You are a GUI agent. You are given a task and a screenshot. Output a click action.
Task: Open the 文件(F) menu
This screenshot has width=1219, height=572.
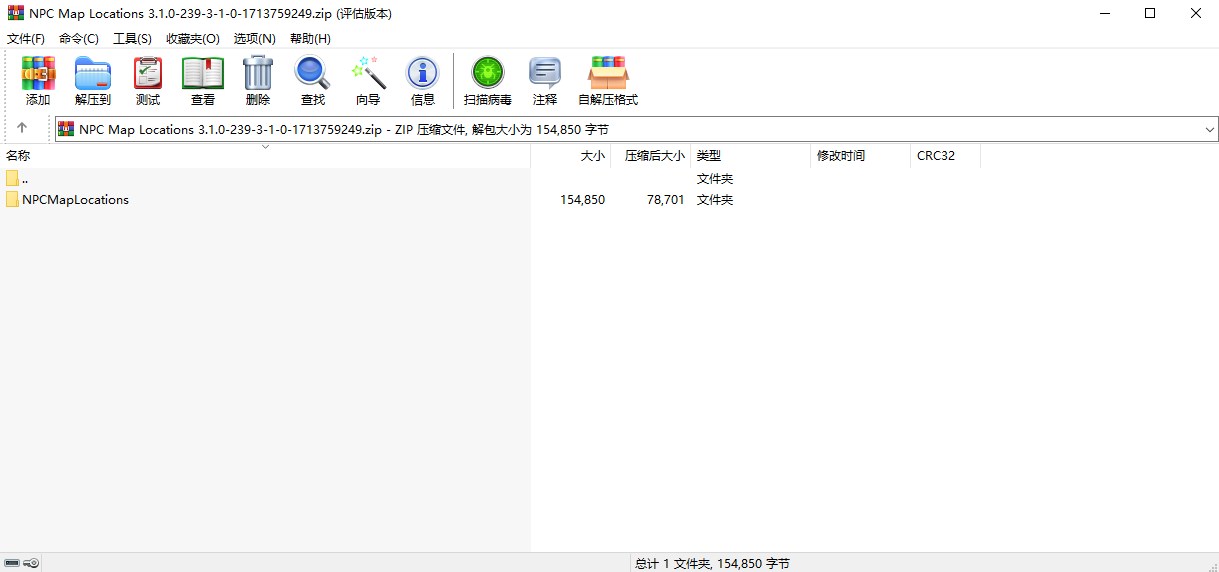26,38
